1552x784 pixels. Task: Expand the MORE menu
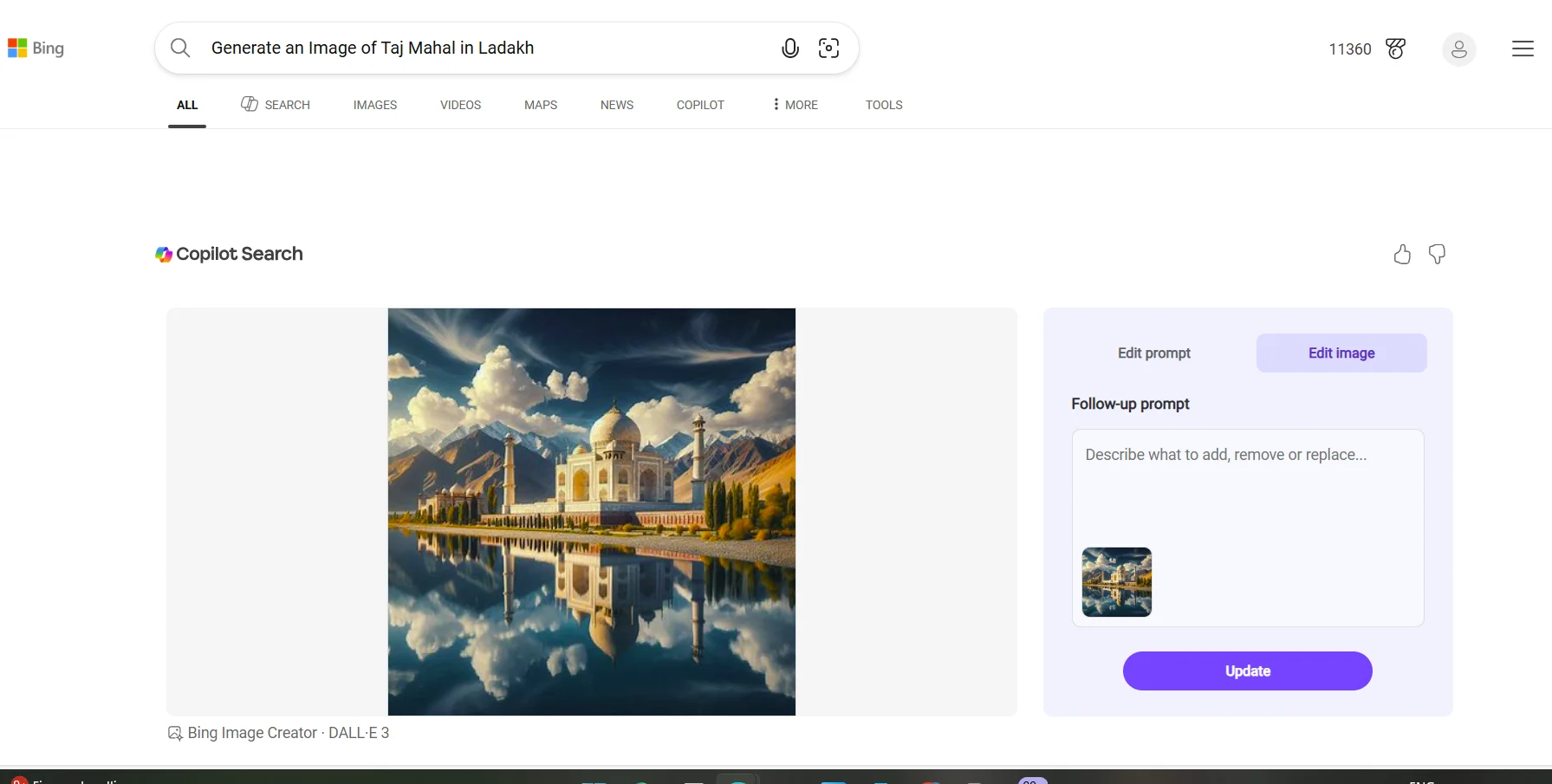click(795, 105)
